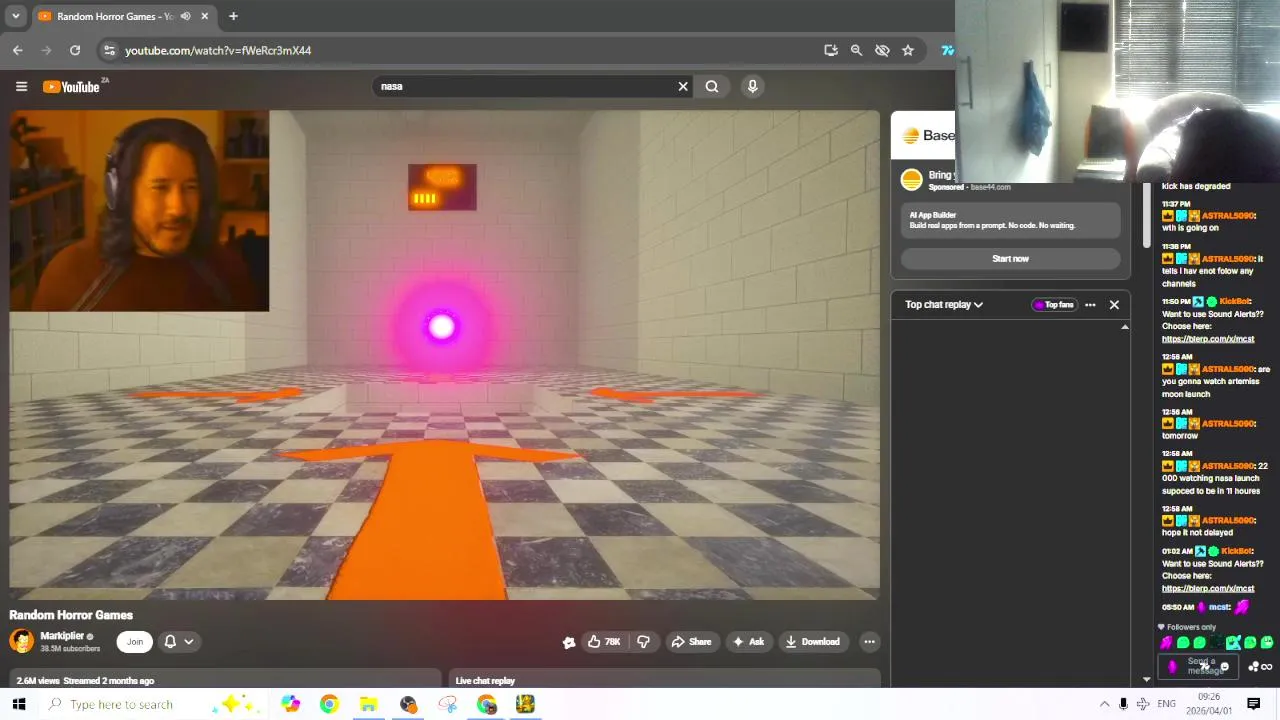The width and height of the screenshot is (1280, 720).
Task: Open more video actions ellipsis
Action: 869,642
